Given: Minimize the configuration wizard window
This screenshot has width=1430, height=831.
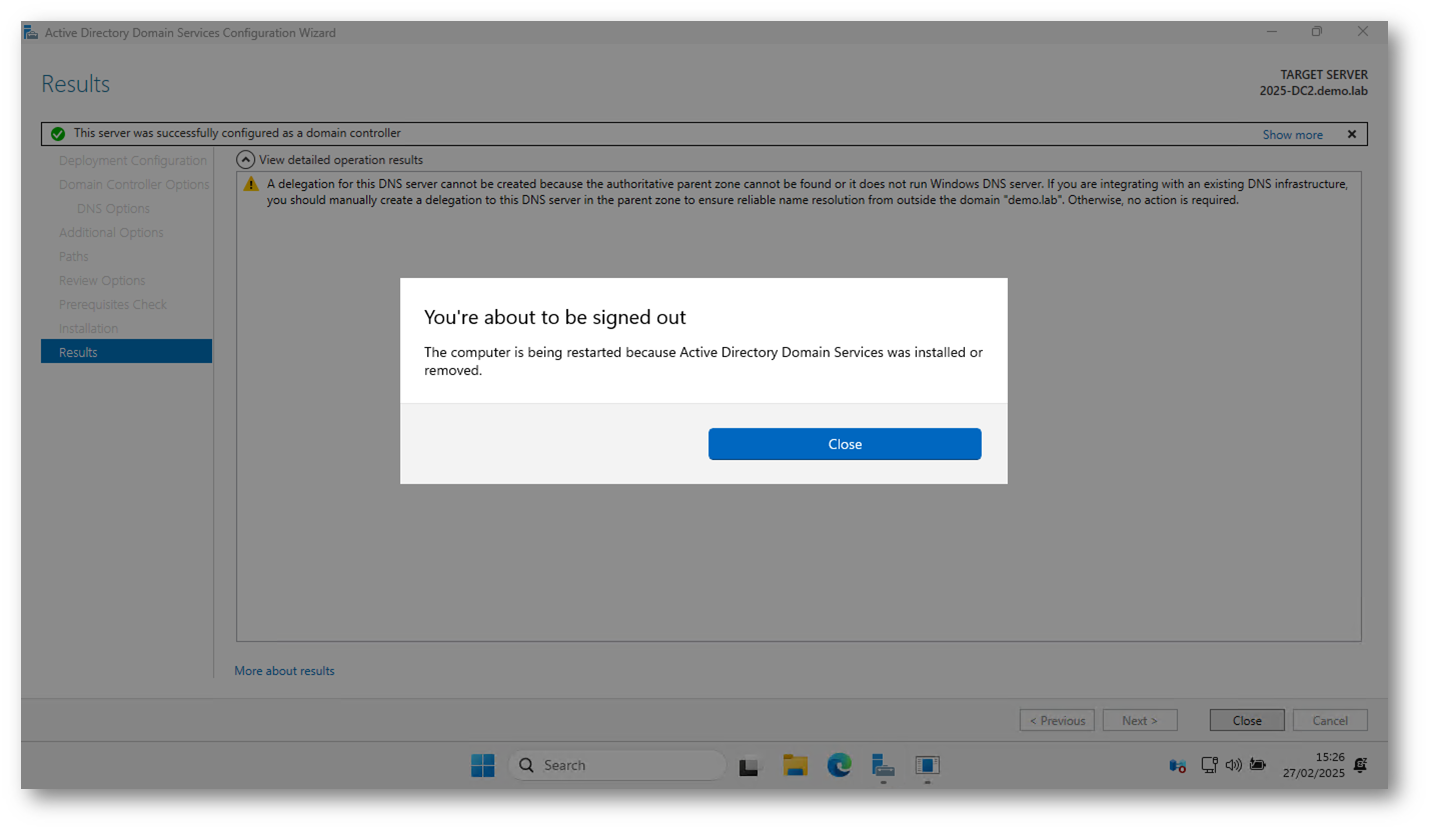Looking at the screenshot, I should point(1271,32).
